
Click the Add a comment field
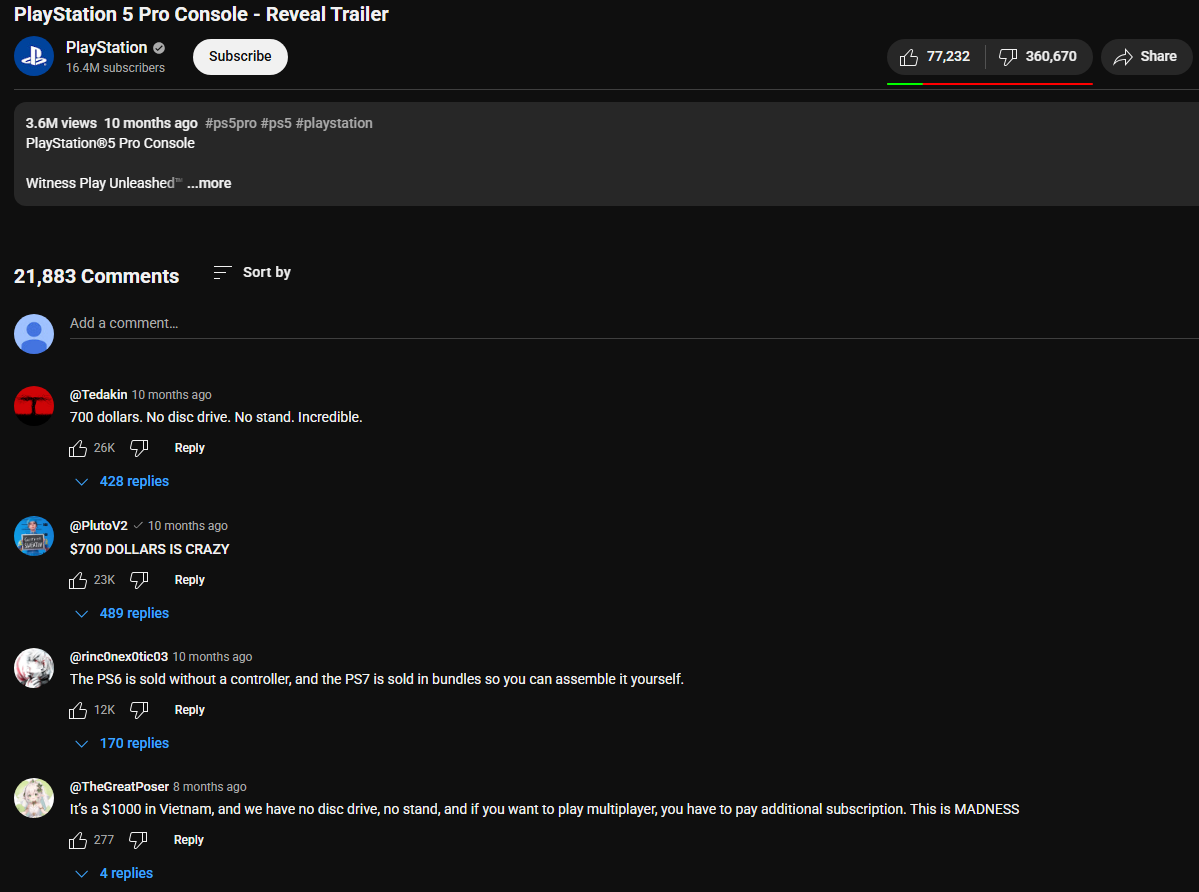633,323
